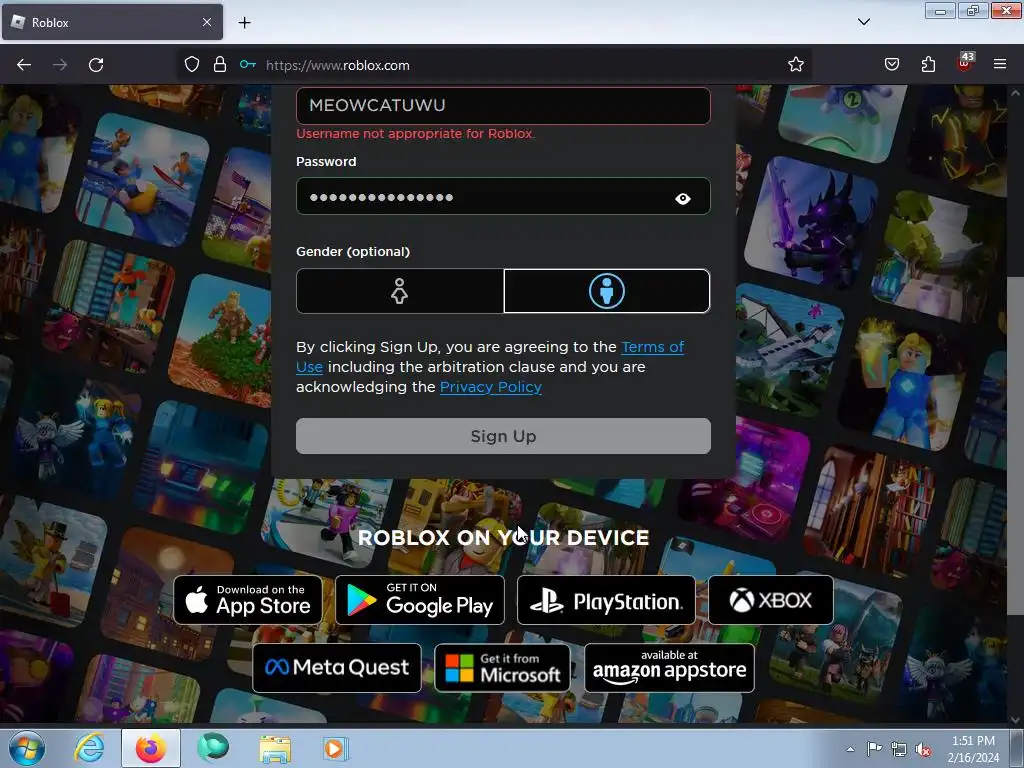Show hidden system tray icons
The height and width of the screenshot is (768, 1024).
(850, 749)
